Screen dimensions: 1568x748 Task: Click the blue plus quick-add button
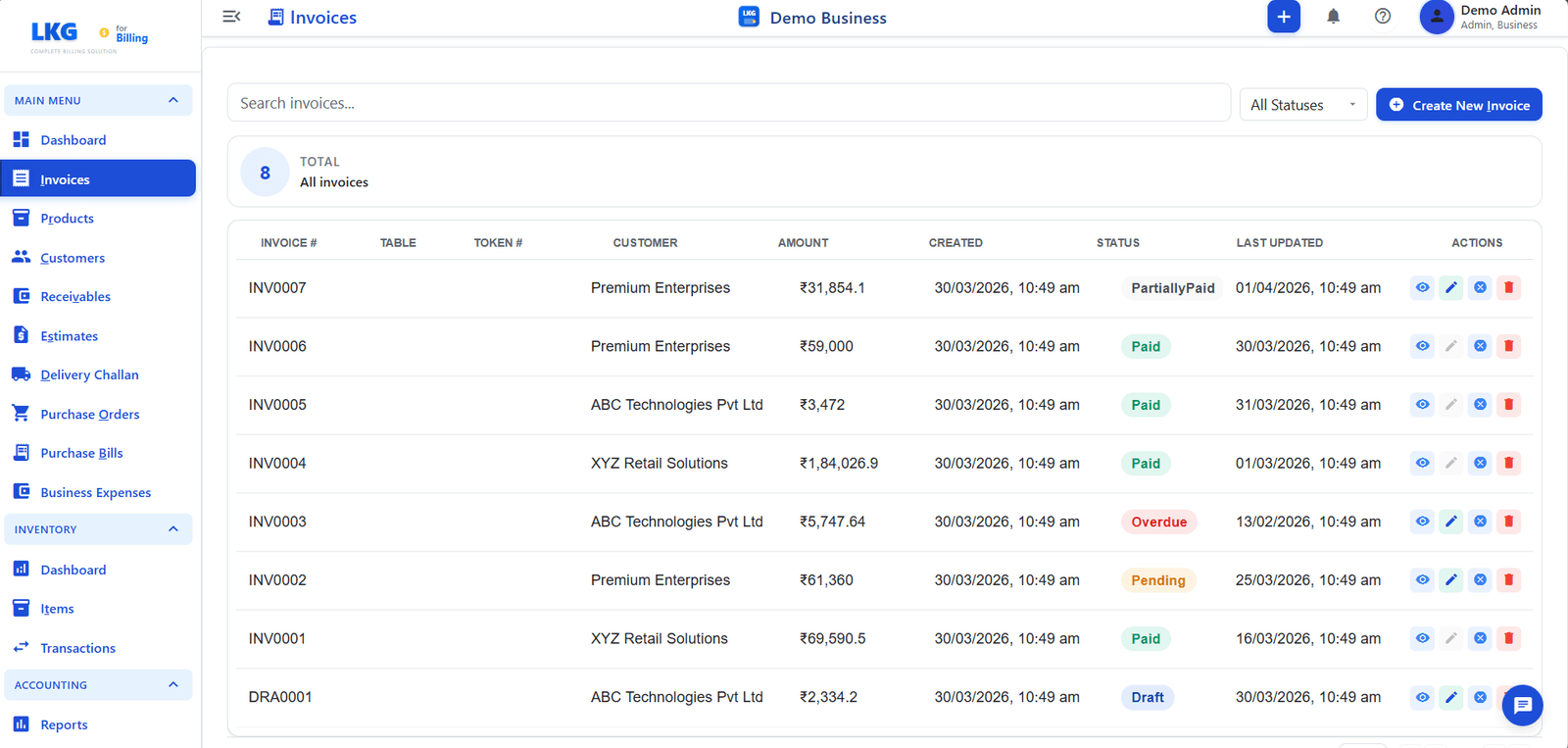coord(1284,17)
